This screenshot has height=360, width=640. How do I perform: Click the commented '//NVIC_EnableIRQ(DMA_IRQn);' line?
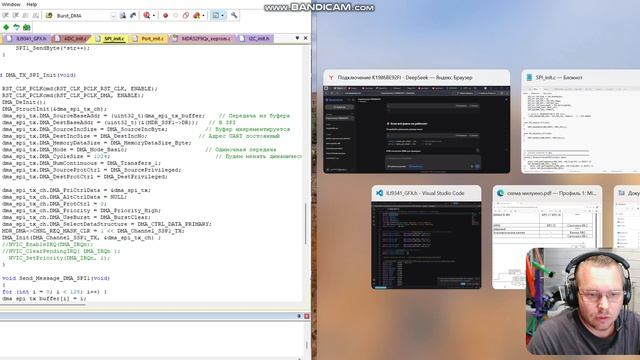pyautogui.click(x=48, y=244)
